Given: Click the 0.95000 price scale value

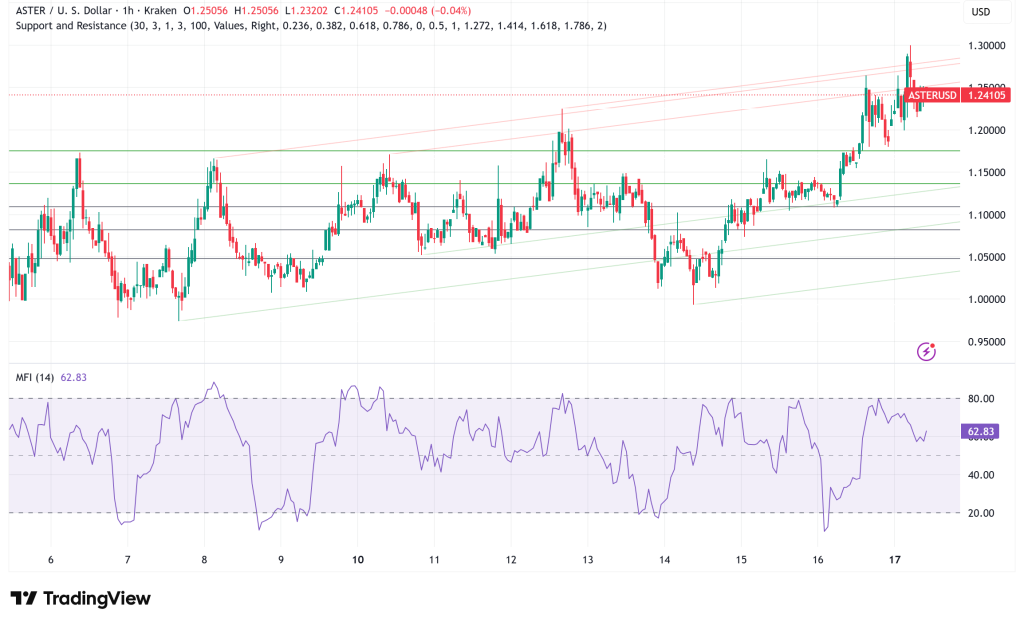Looking at the screenshot, I should tap(988, 342).
